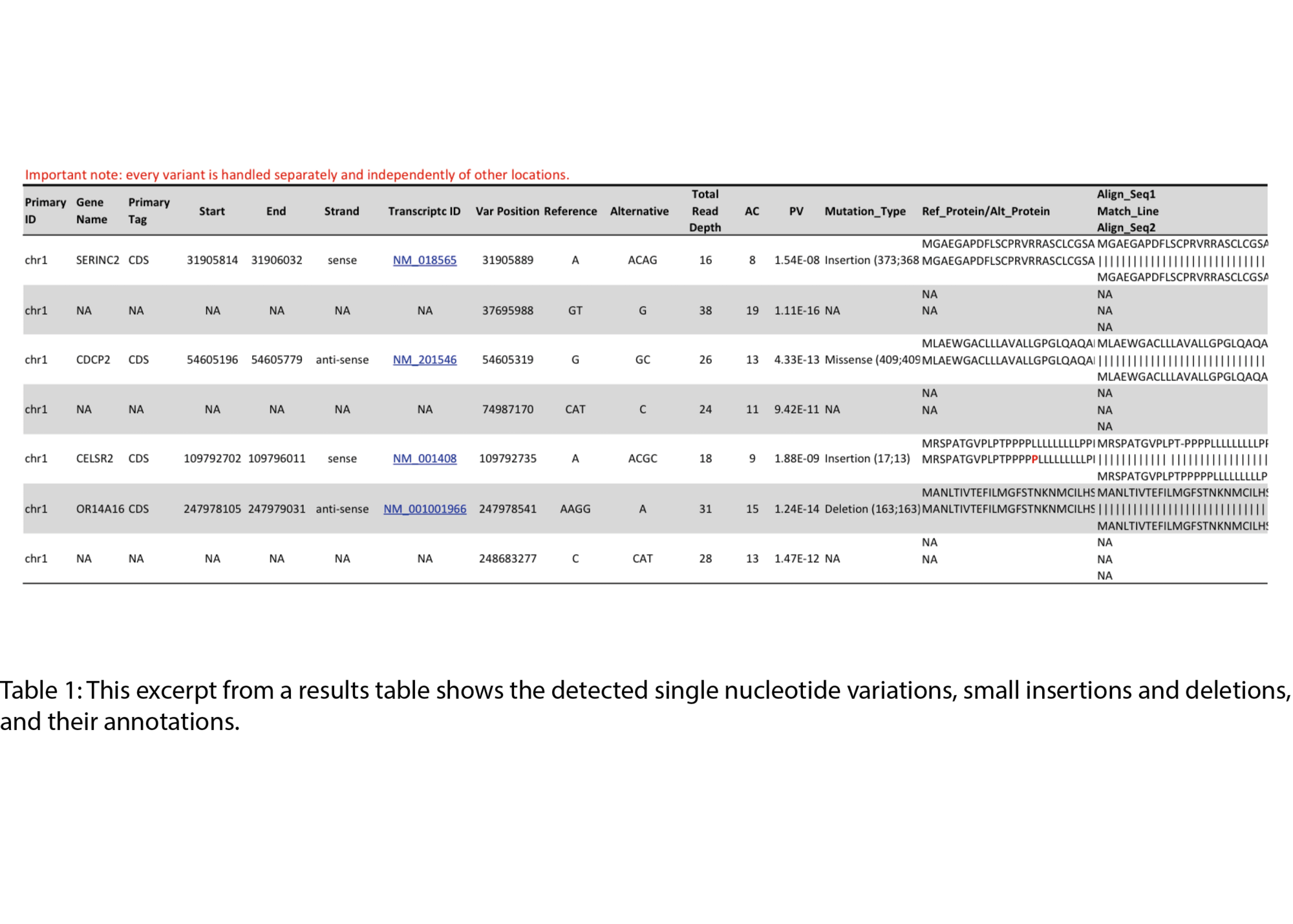Open the NM_018565 transcript link
Screen dimensions: 1293x924
[x=424, y=260]
